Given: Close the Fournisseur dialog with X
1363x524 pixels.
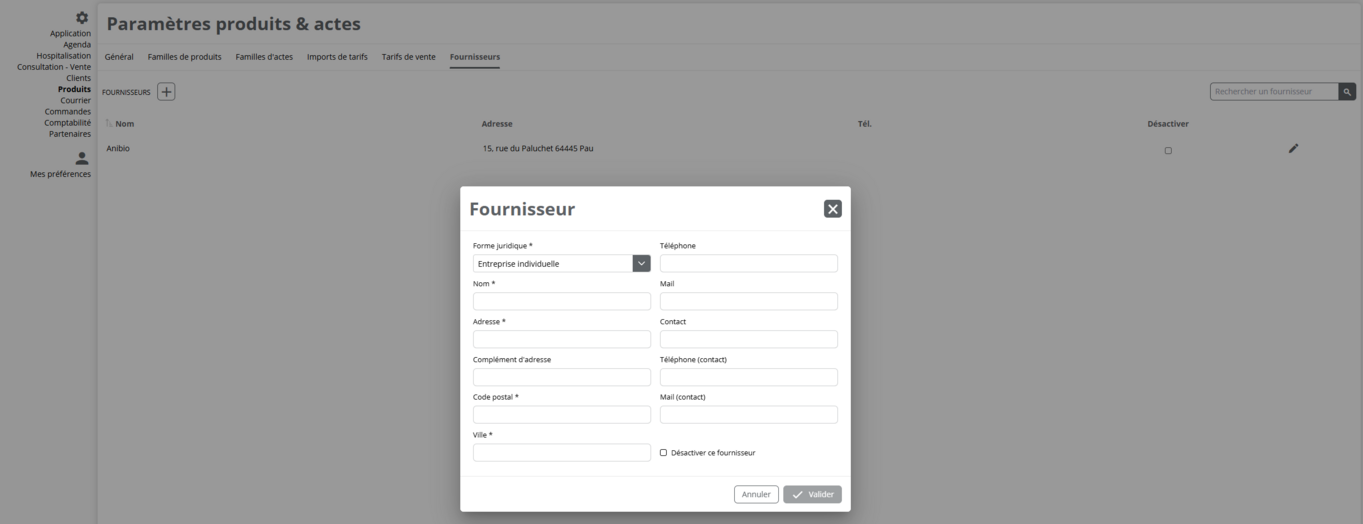Looking at the screenshot, I should point(832,209).
